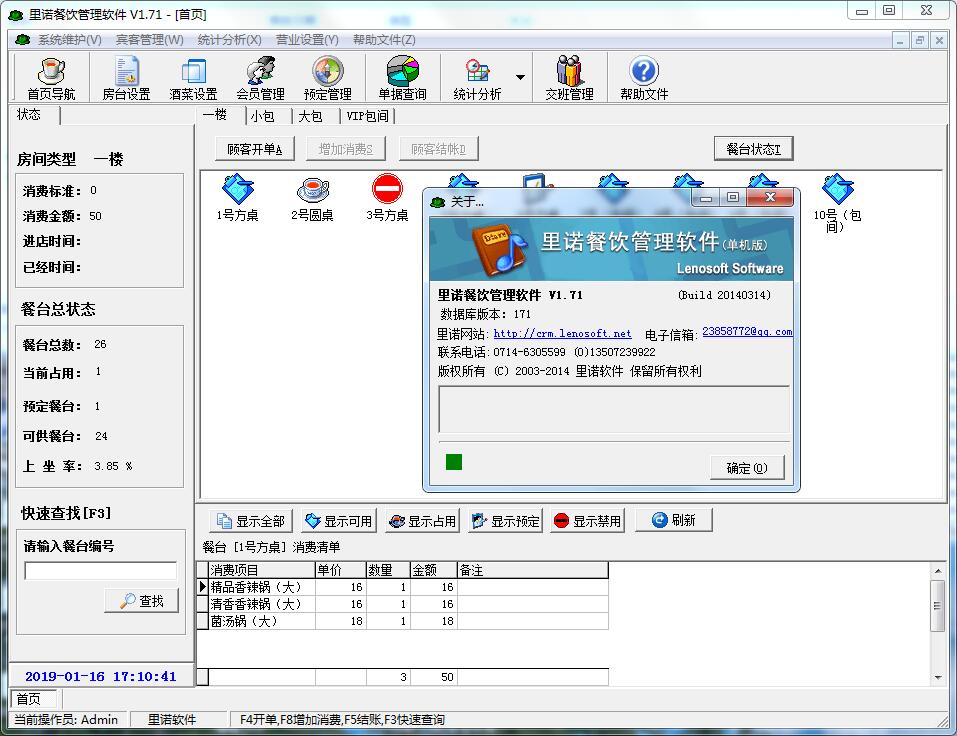Open the 系统维护(V) menu
957x736 pixels.
pyautogui.click(x=70, y=40)
